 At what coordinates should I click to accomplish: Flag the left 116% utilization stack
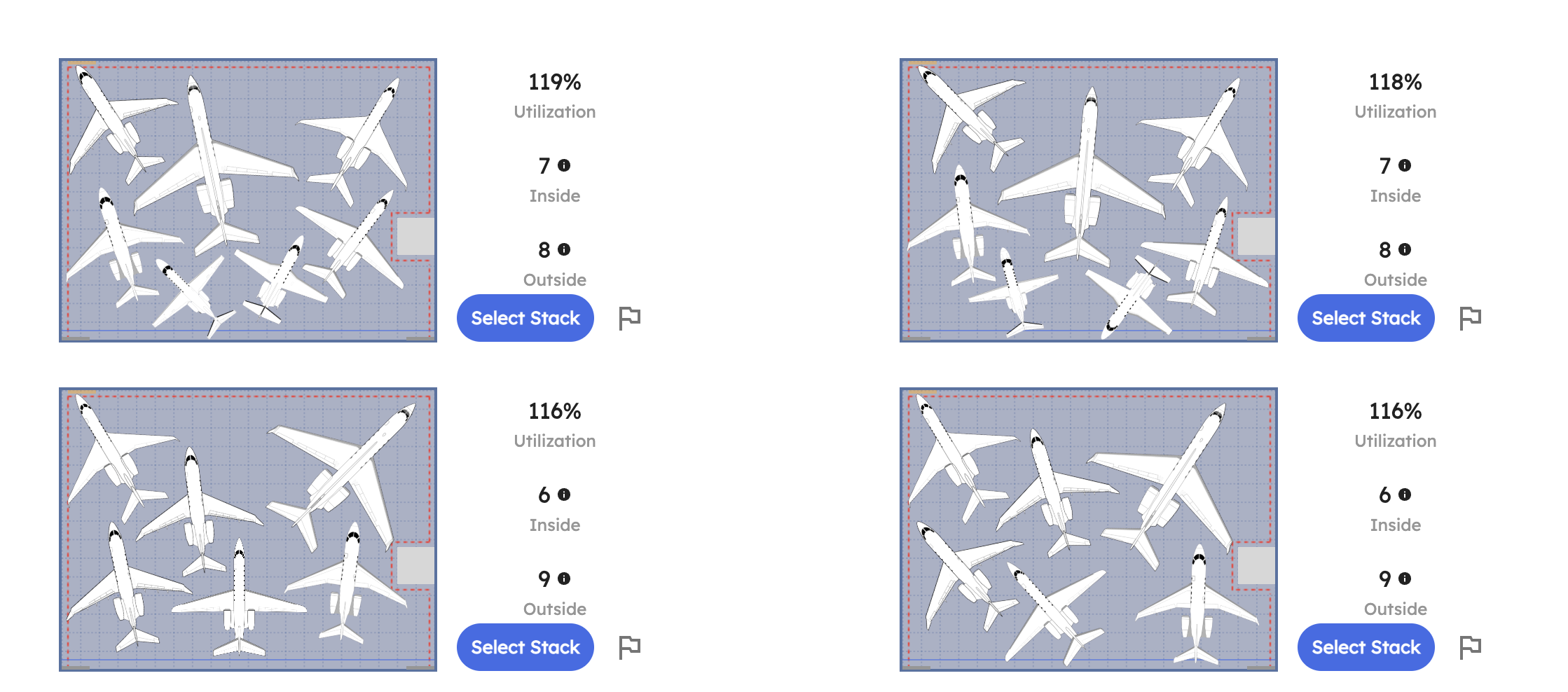(630, 646)
